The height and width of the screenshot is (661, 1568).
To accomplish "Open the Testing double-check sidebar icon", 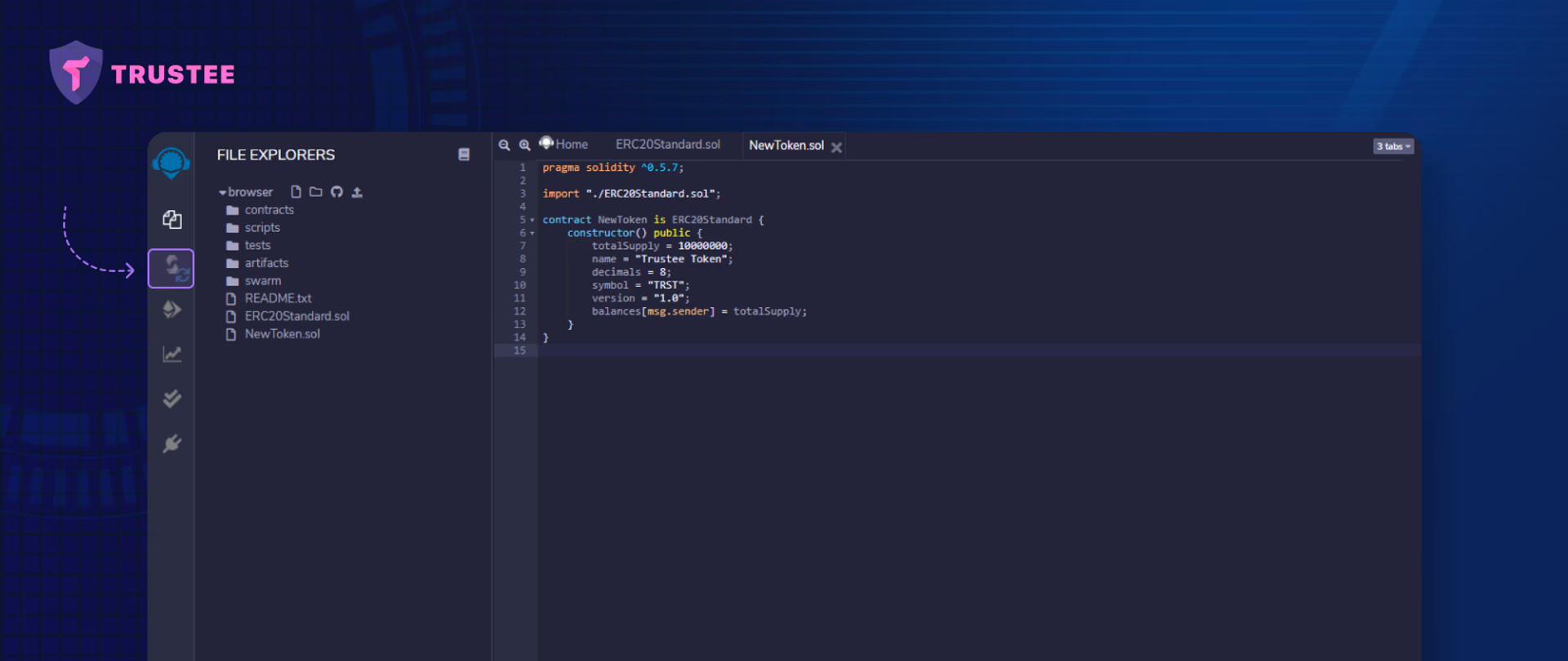I will point(171,399).
